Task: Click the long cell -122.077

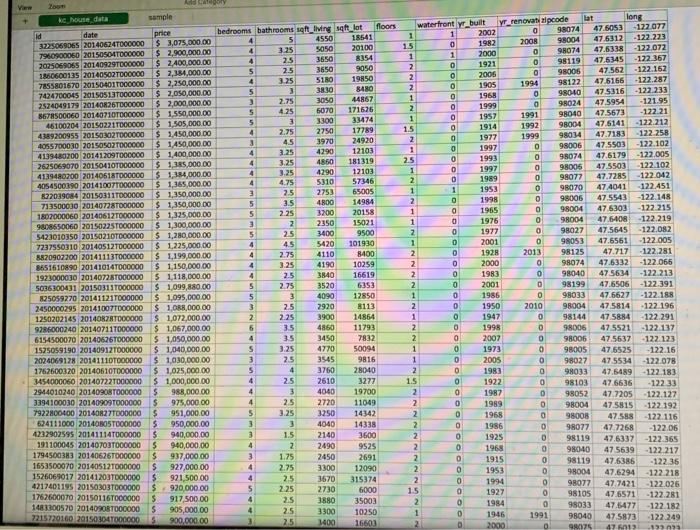Action: 646,26
